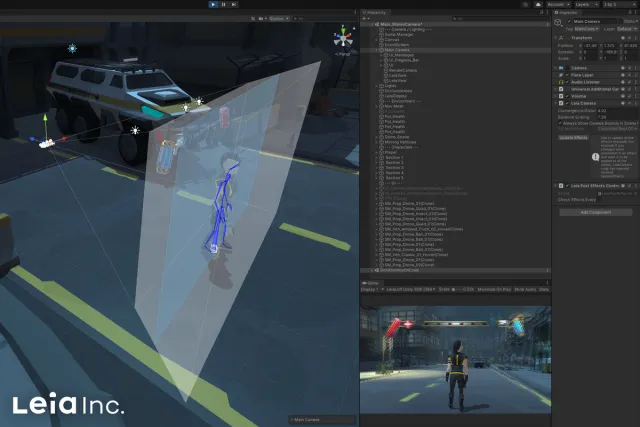
Task: Toggle the Flare Layer component checkbox
Action: click(x=567, y=75)
